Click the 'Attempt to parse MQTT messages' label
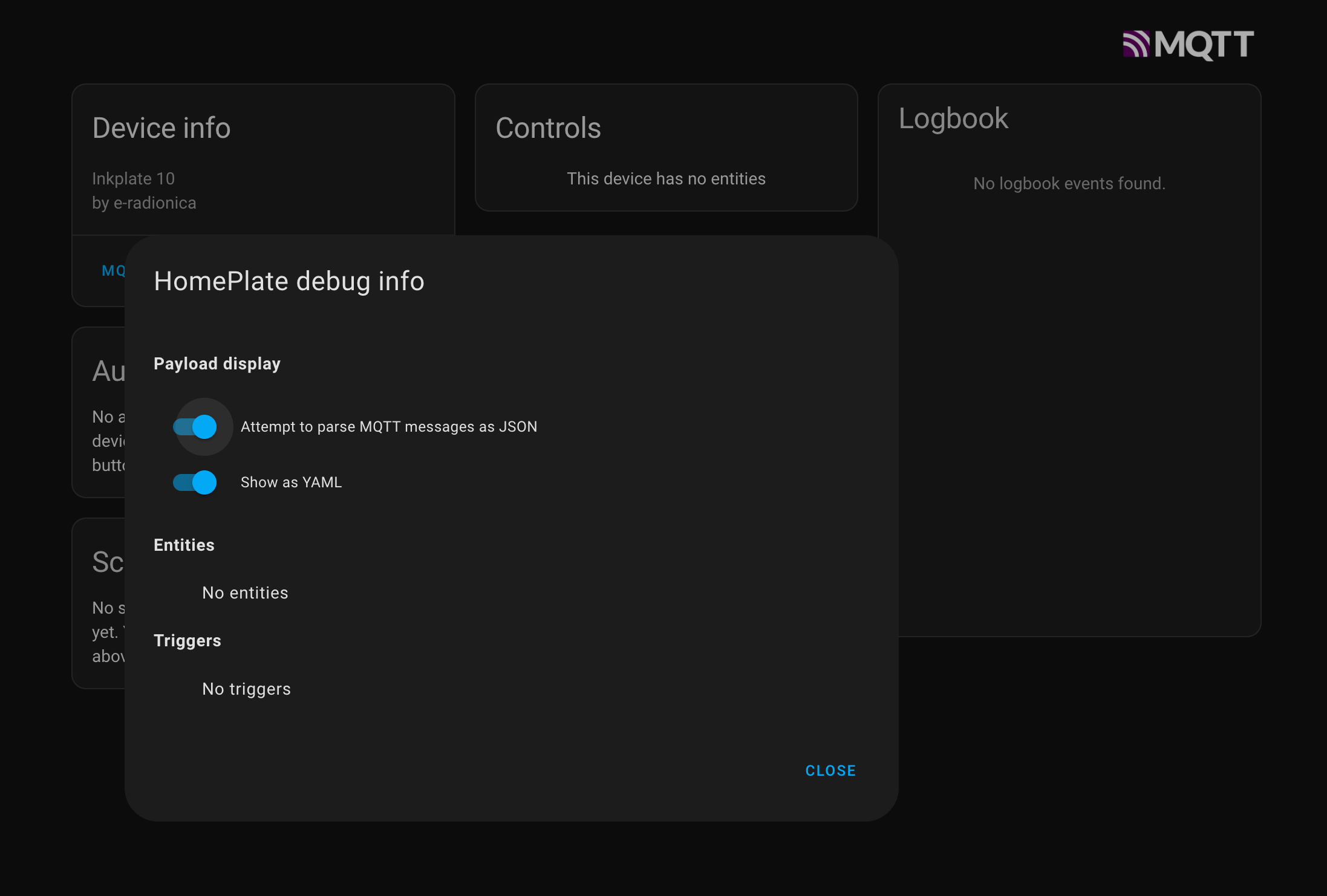The height and width of the screenshot is (896, 1327). point(388,427)
